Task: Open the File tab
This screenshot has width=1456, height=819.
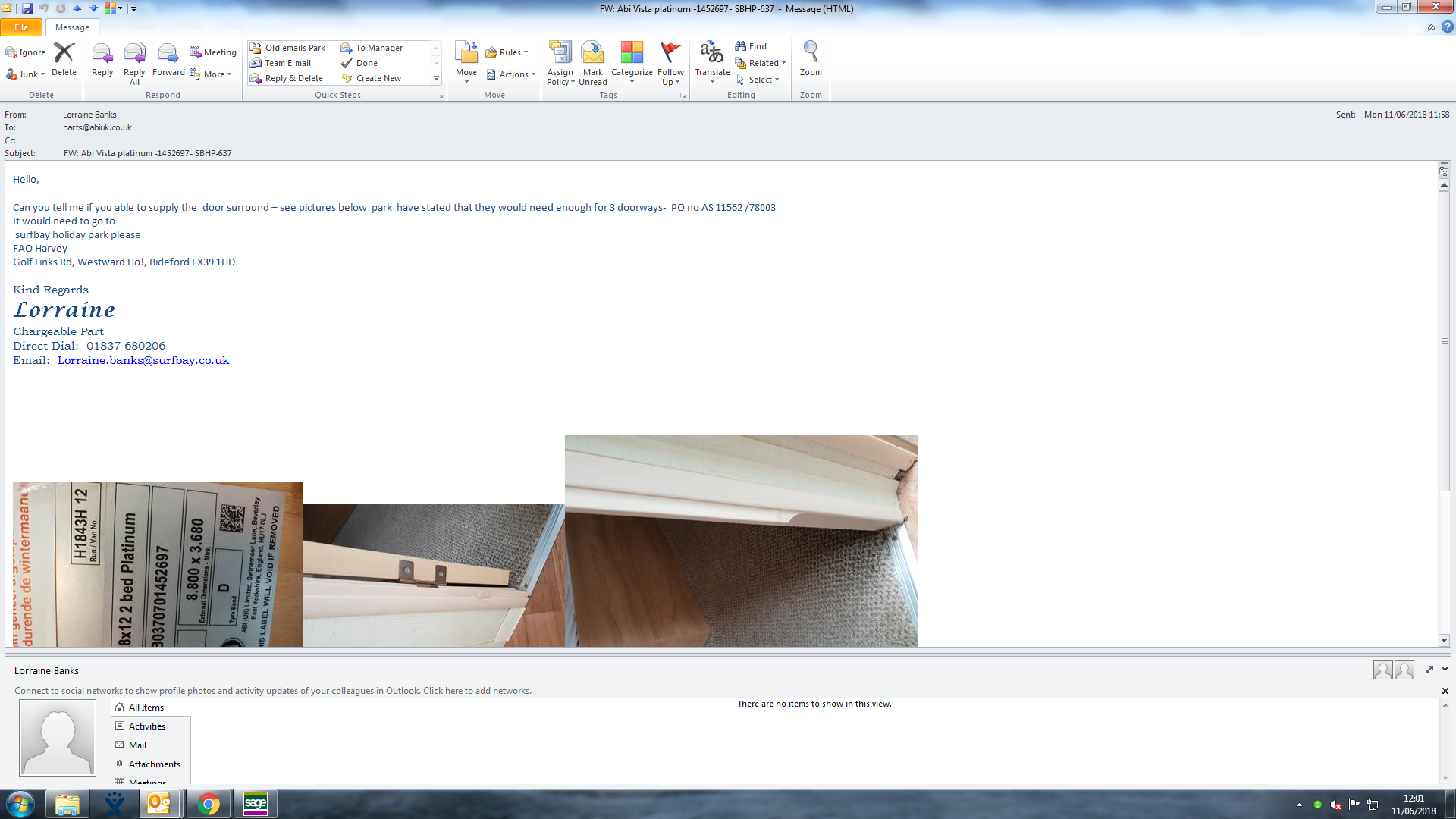Action: (21, 27)
